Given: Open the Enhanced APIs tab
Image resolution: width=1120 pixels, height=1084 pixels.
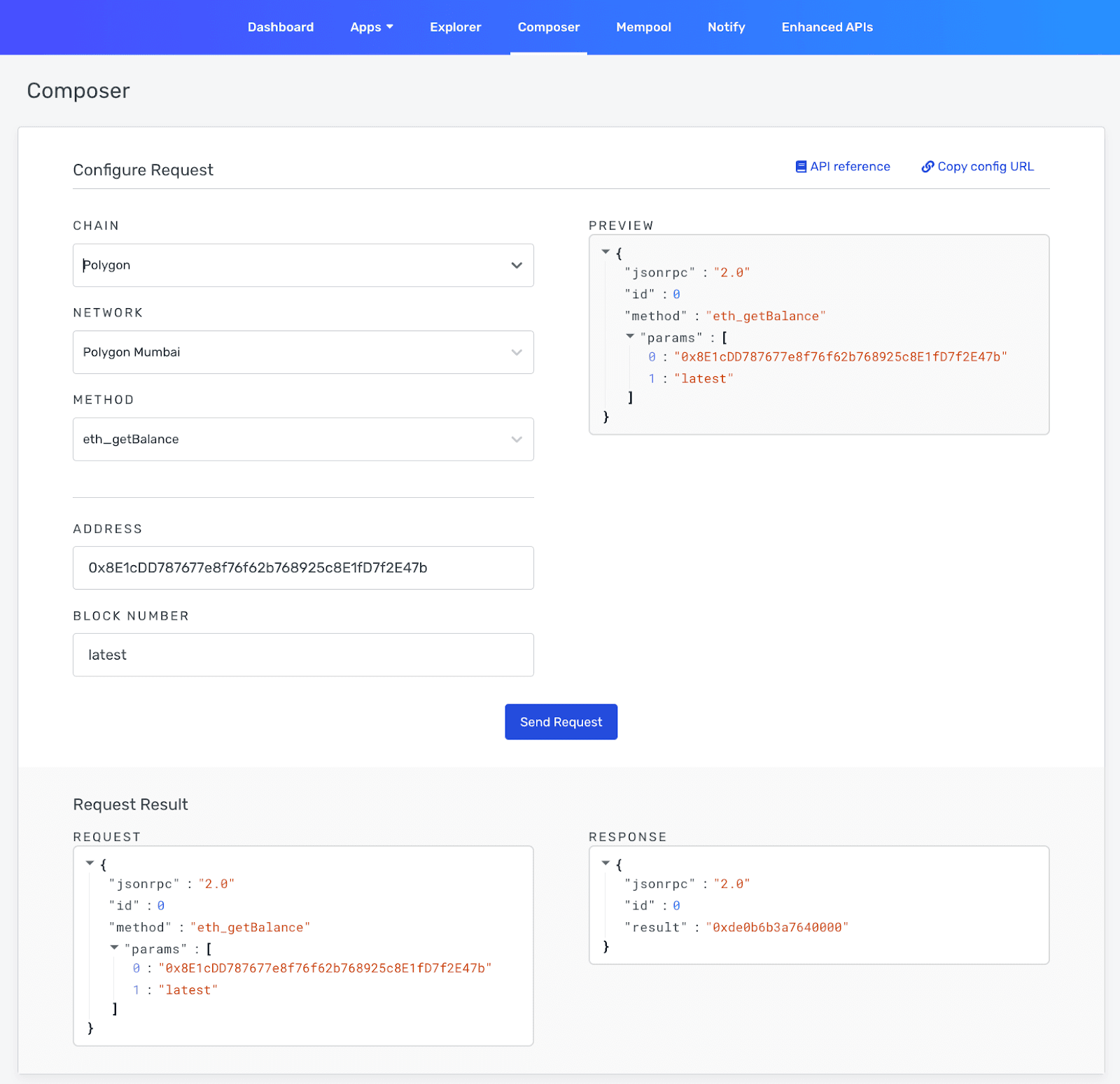Looking at the screenshot, I should click(827, 27).
